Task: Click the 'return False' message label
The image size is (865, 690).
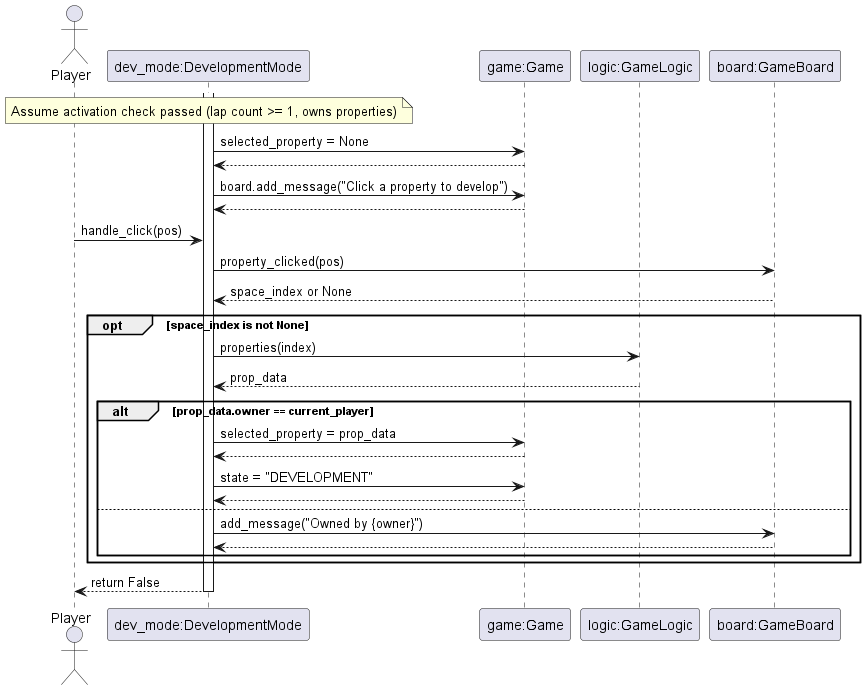Action: [125, 582]
